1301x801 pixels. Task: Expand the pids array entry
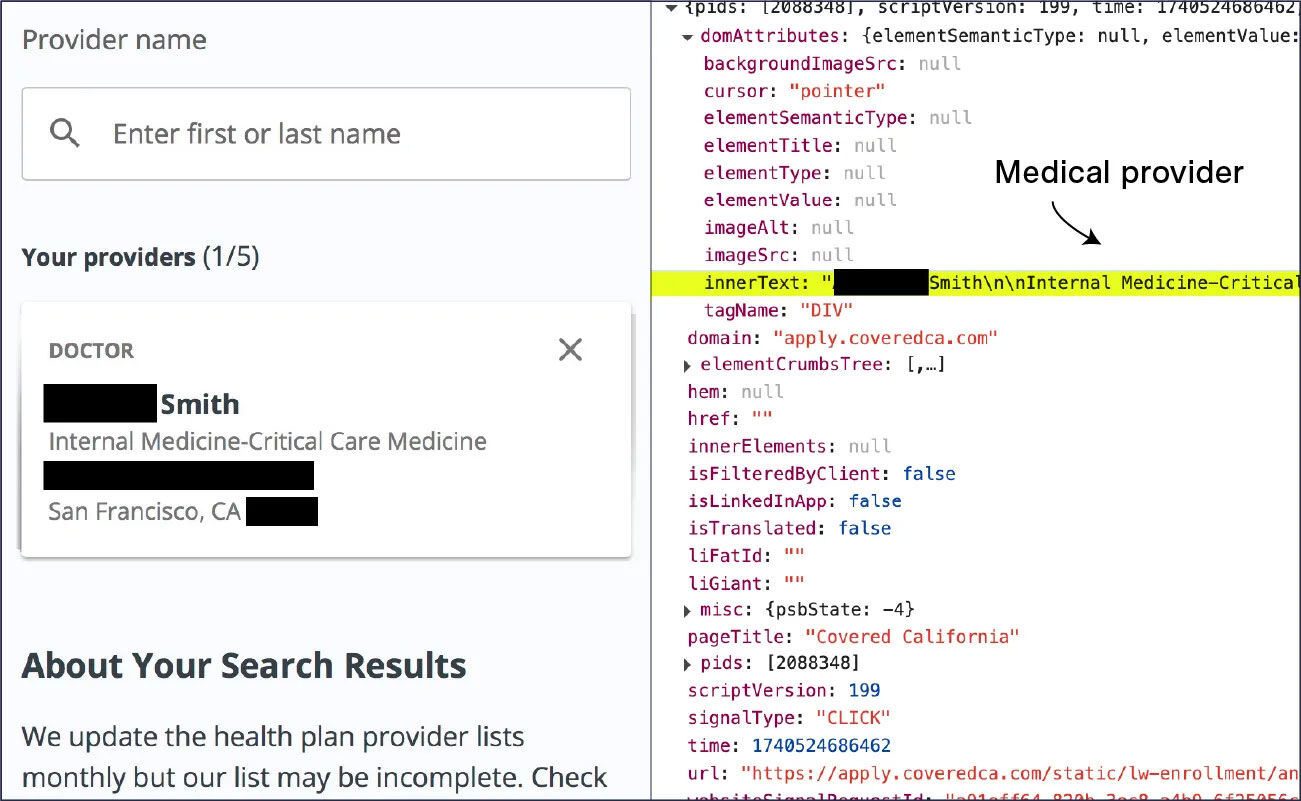tap(687, 662)
